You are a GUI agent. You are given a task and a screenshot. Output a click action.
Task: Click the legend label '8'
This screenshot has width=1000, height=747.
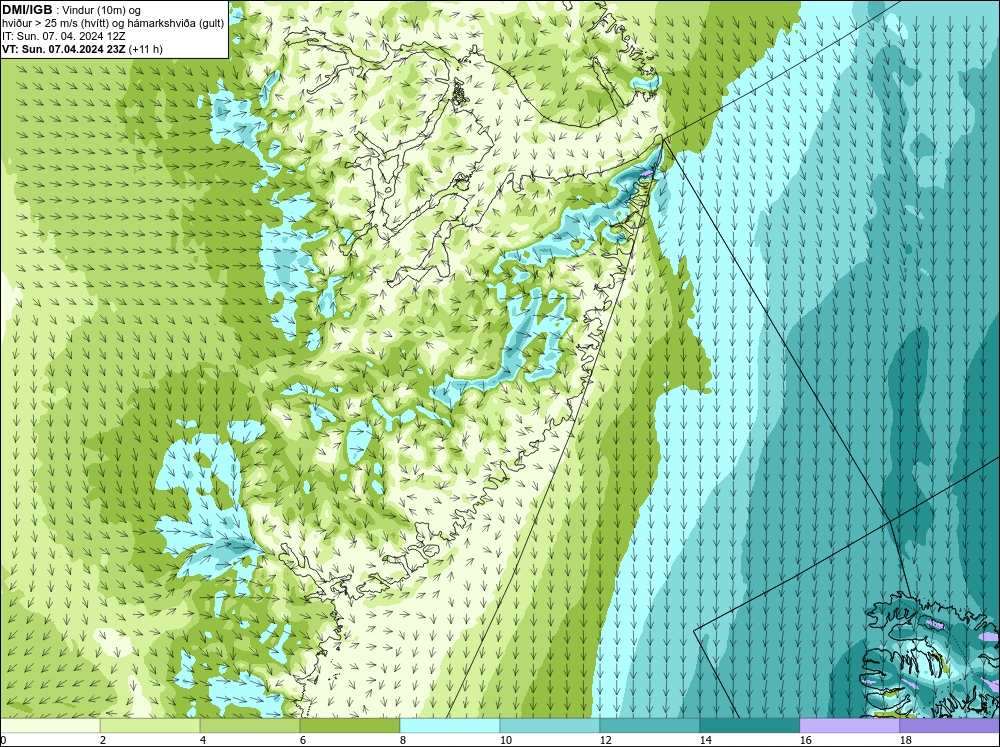[x=403, y=740]
